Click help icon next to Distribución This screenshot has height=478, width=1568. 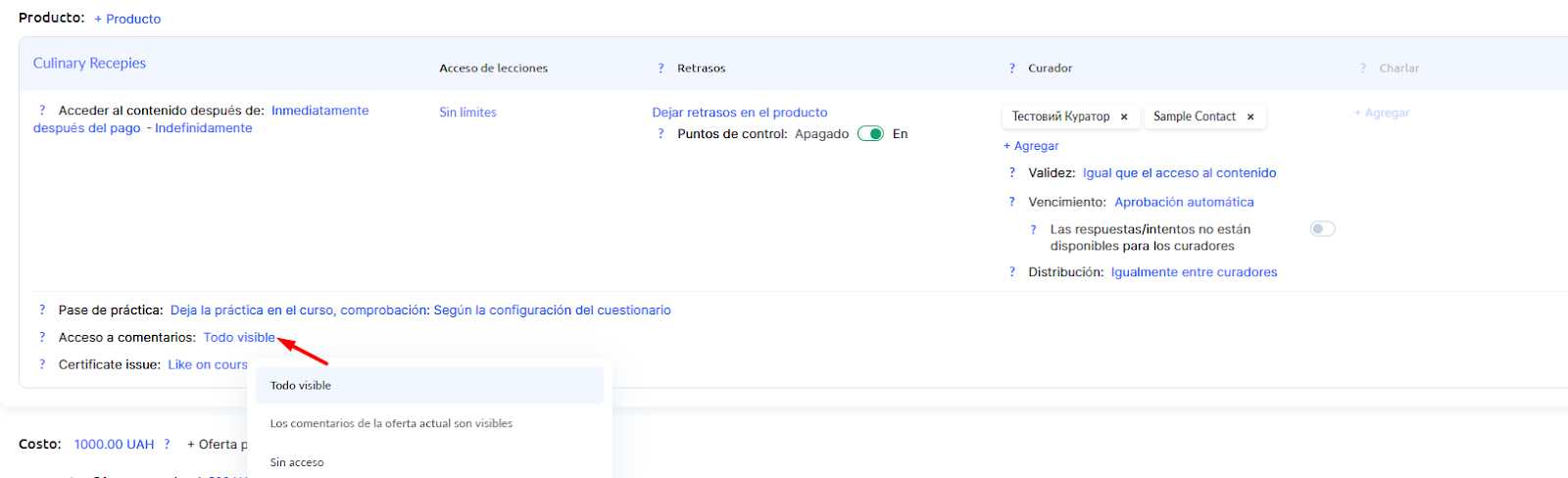(1011, 272)
